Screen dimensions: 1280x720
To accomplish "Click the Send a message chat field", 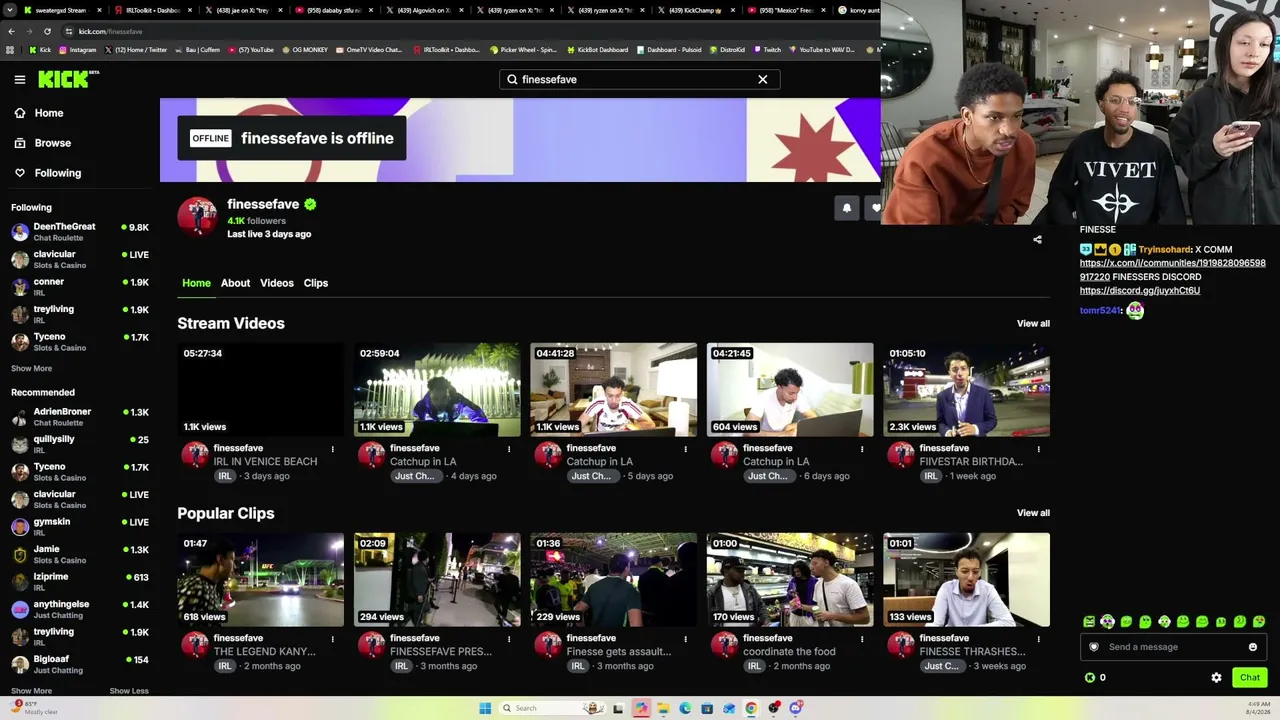I will 1173,647.
